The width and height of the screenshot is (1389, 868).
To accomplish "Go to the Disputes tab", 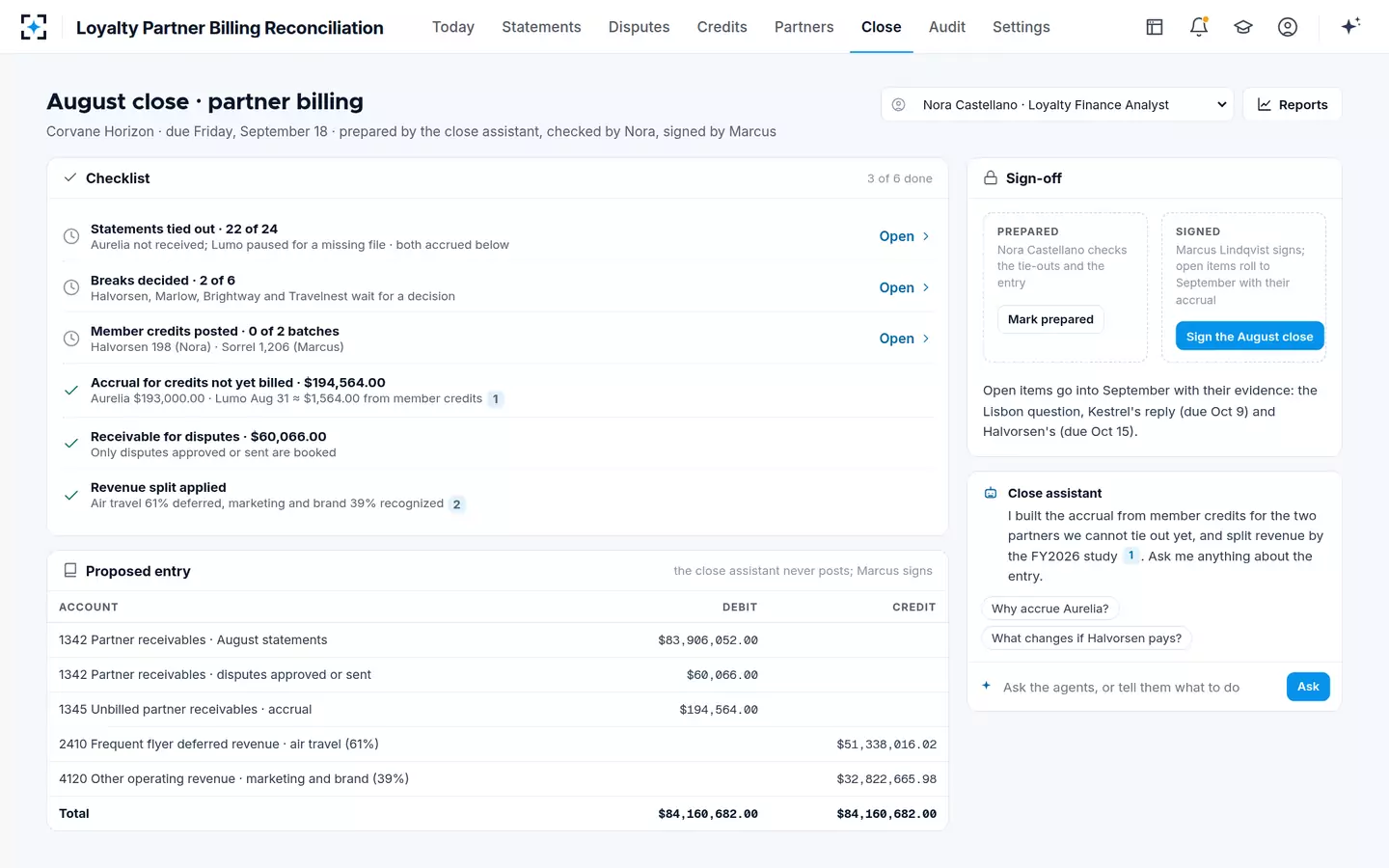I will (639, 27).
